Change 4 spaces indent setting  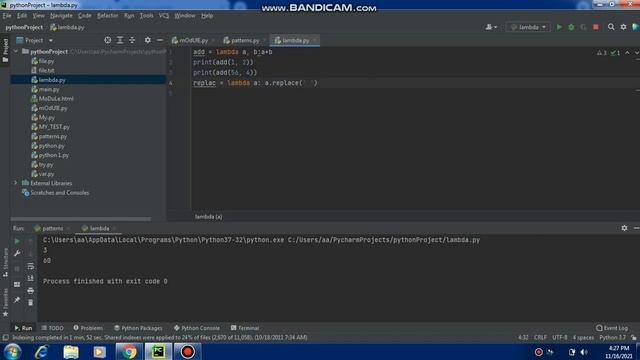tap(583, 338)
